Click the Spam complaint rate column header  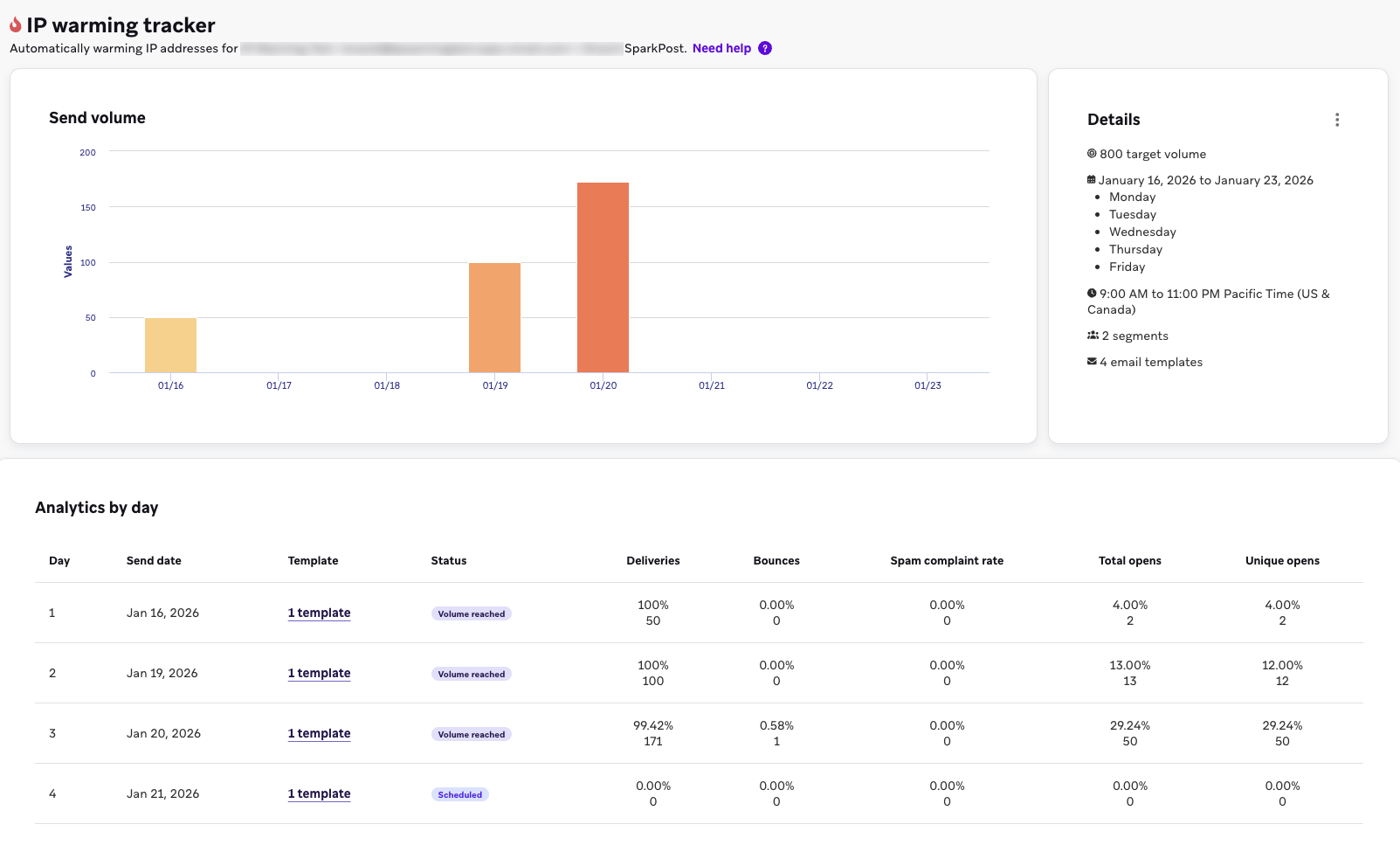[x=947, y=561]
